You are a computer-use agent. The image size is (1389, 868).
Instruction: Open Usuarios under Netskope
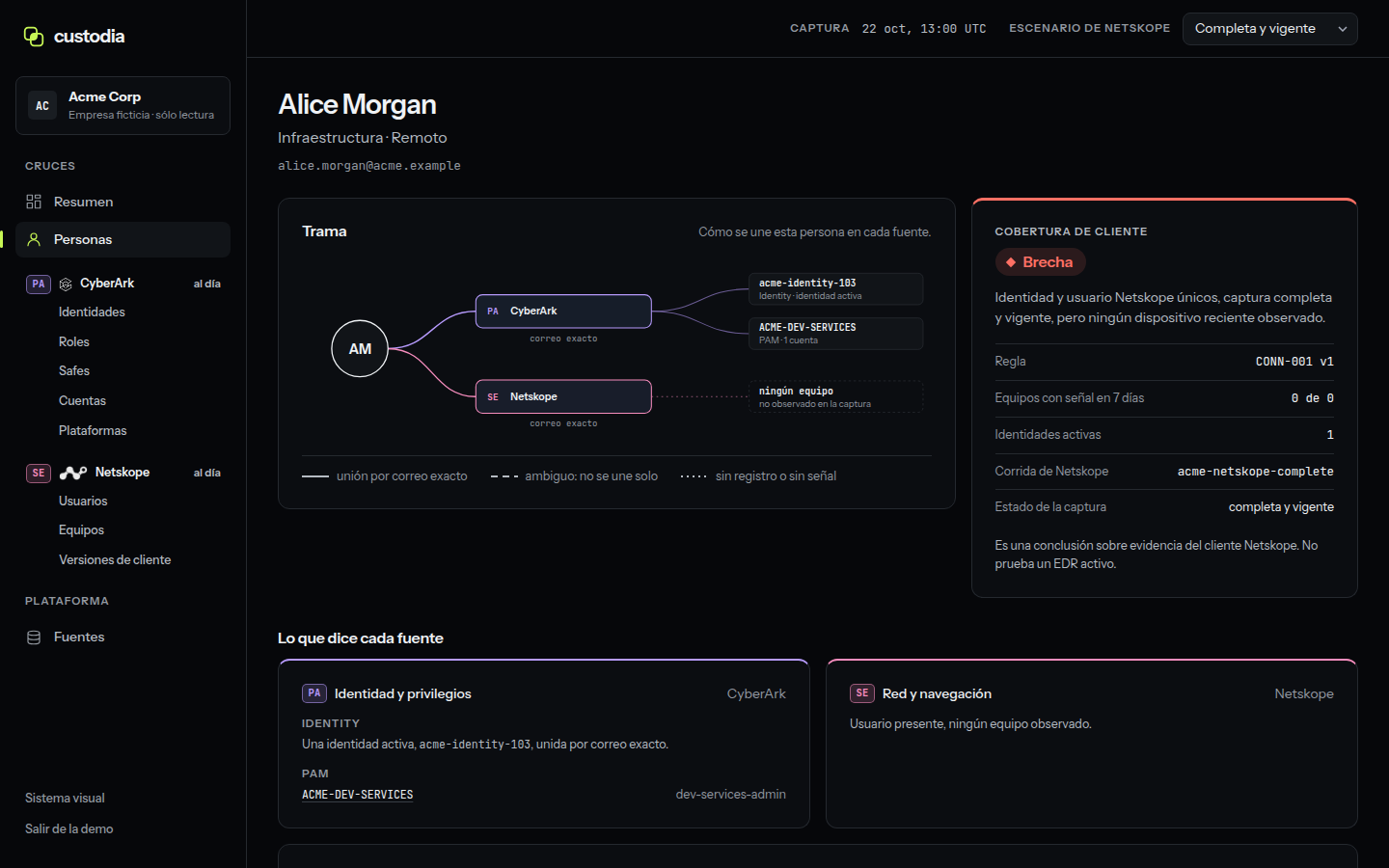[x=83, y=501]
